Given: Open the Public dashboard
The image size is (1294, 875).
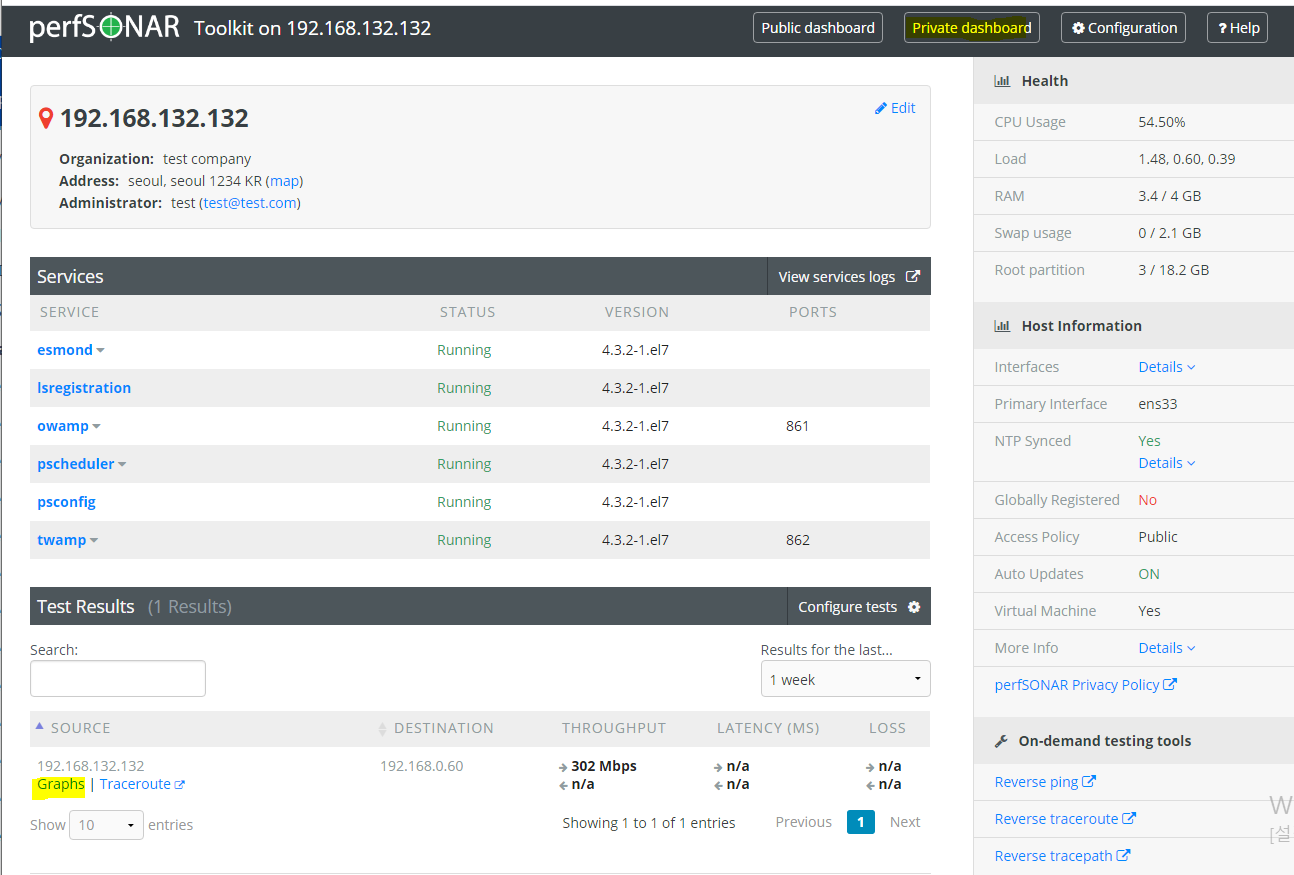Looking at the screenshot, I should [x=818, y=28].
